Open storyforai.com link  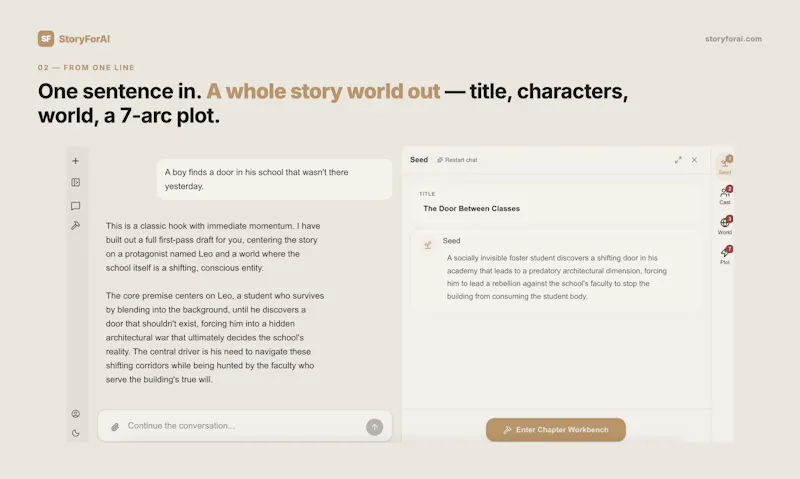[733, 39]
